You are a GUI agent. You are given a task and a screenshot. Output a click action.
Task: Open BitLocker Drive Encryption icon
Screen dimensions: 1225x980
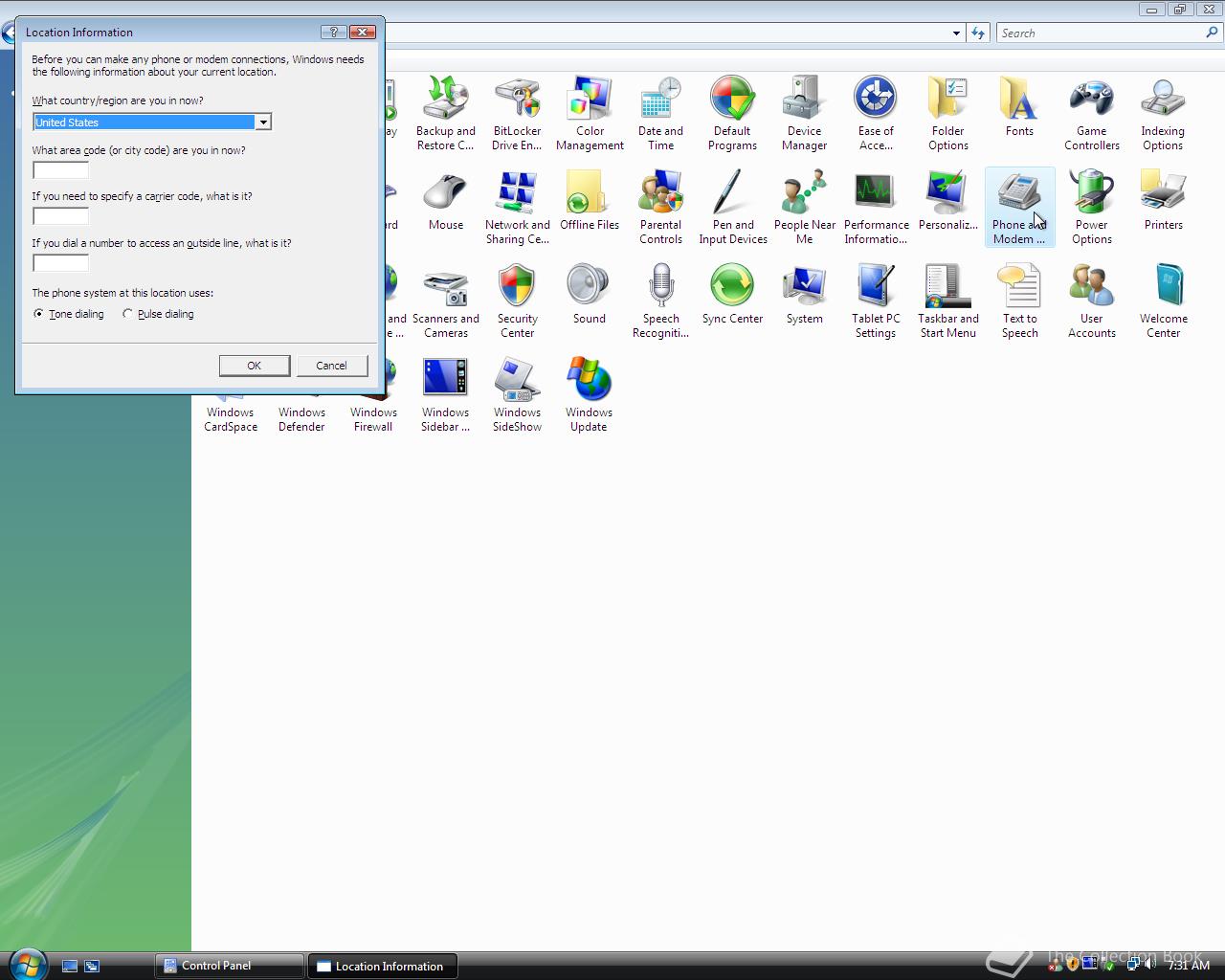517,113
